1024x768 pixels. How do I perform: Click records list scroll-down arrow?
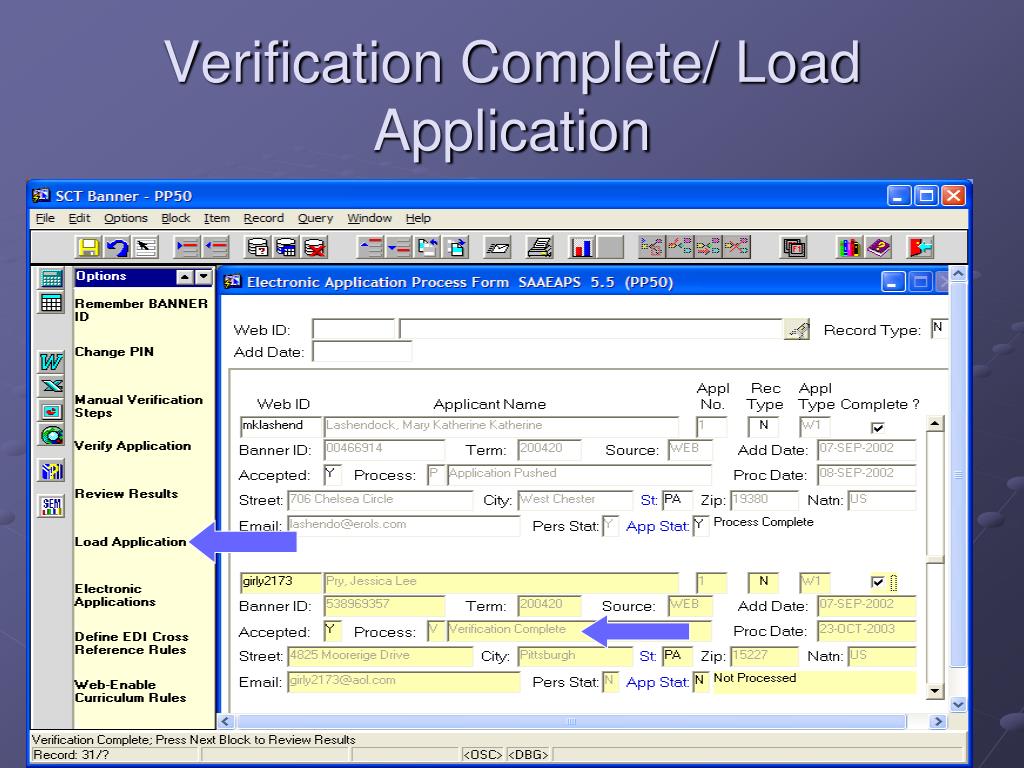pyautogui.click(x=935, y=691)
